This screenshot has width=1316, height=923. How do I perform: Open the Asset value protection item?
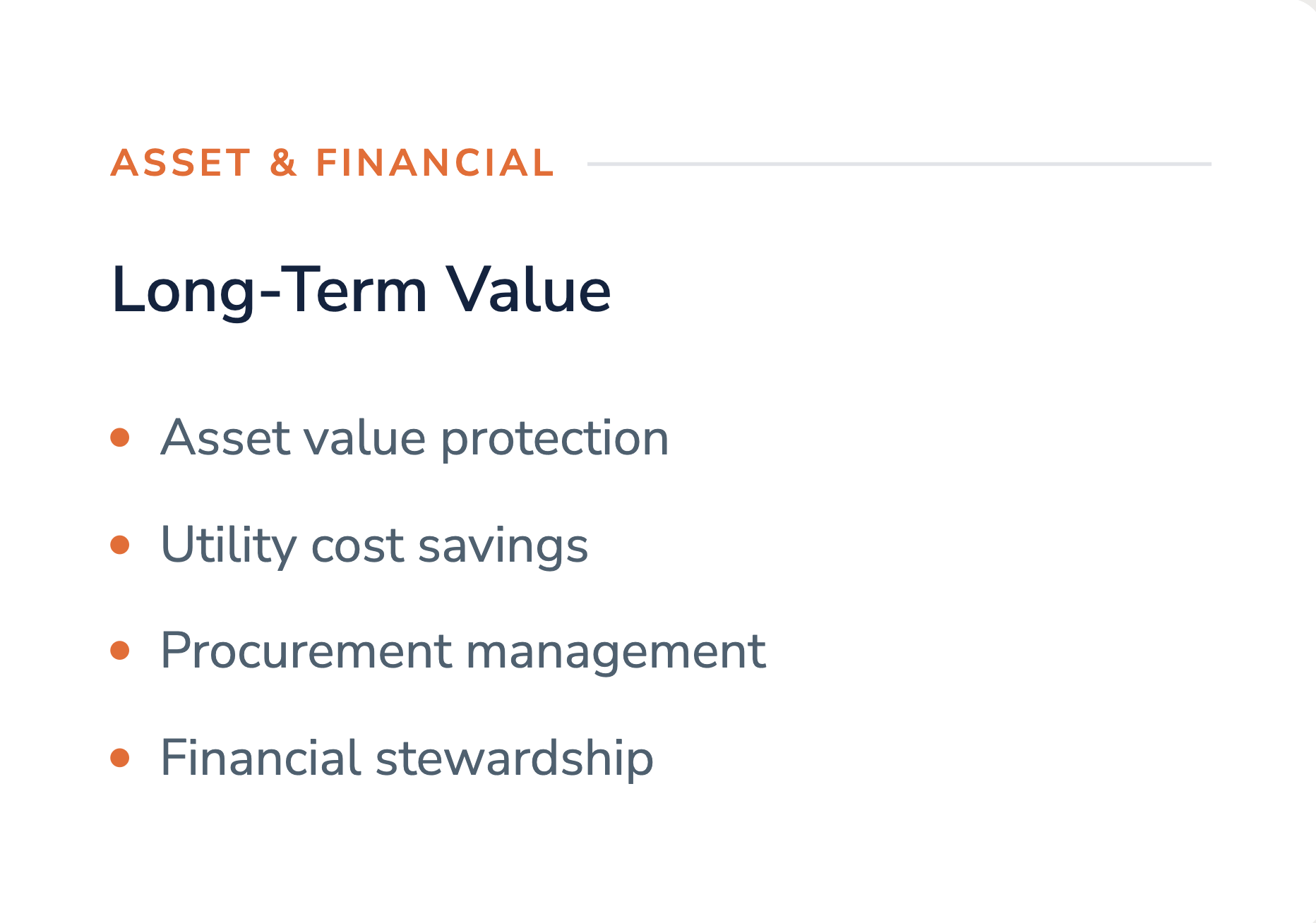(x=414, y=438)
